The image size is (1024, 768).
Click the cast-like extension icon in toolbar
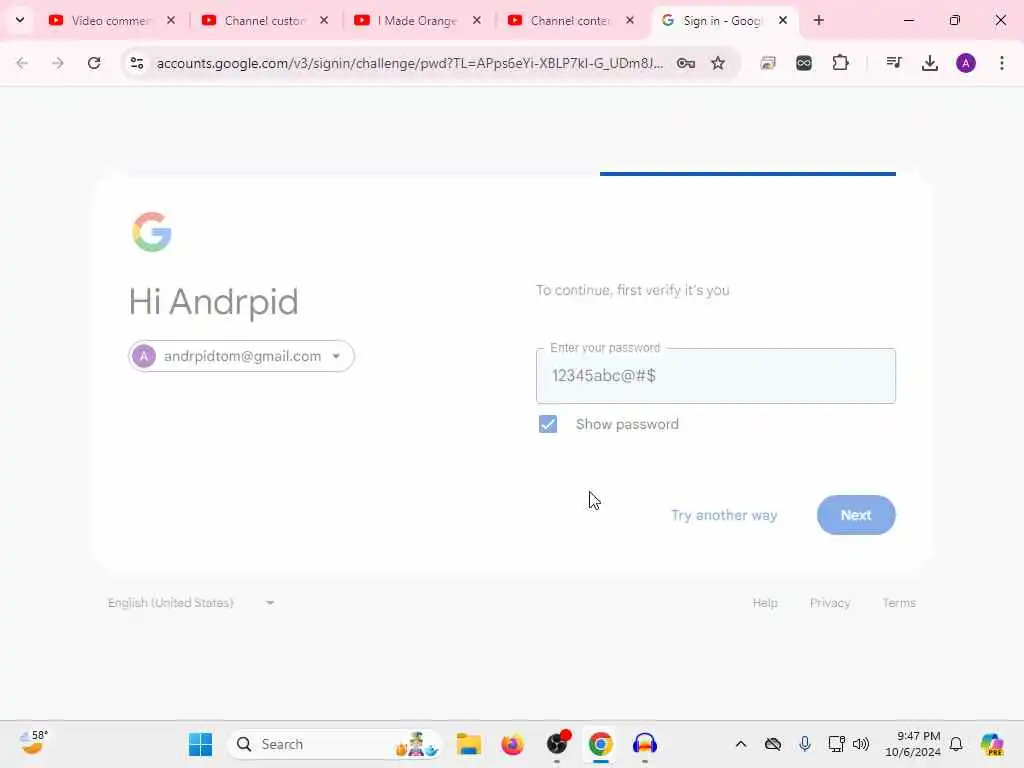[768, 63]
